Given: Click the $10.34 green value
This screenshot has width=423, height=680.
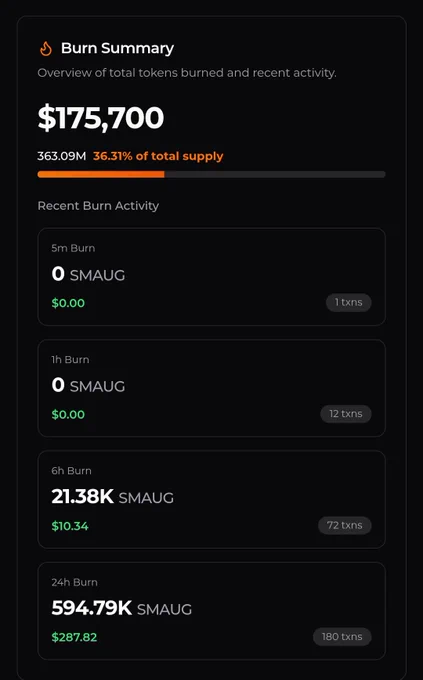Looking at the screenshot, I should pyautogui.click(x=70, y=526).
